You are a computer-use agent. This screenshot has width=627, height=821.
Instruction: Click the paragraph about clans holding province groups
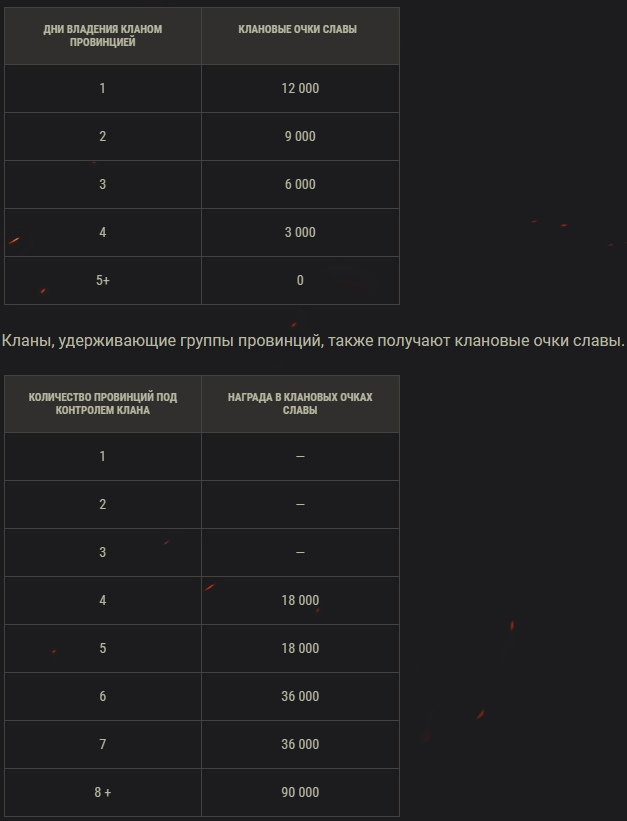tap(313, 341)
